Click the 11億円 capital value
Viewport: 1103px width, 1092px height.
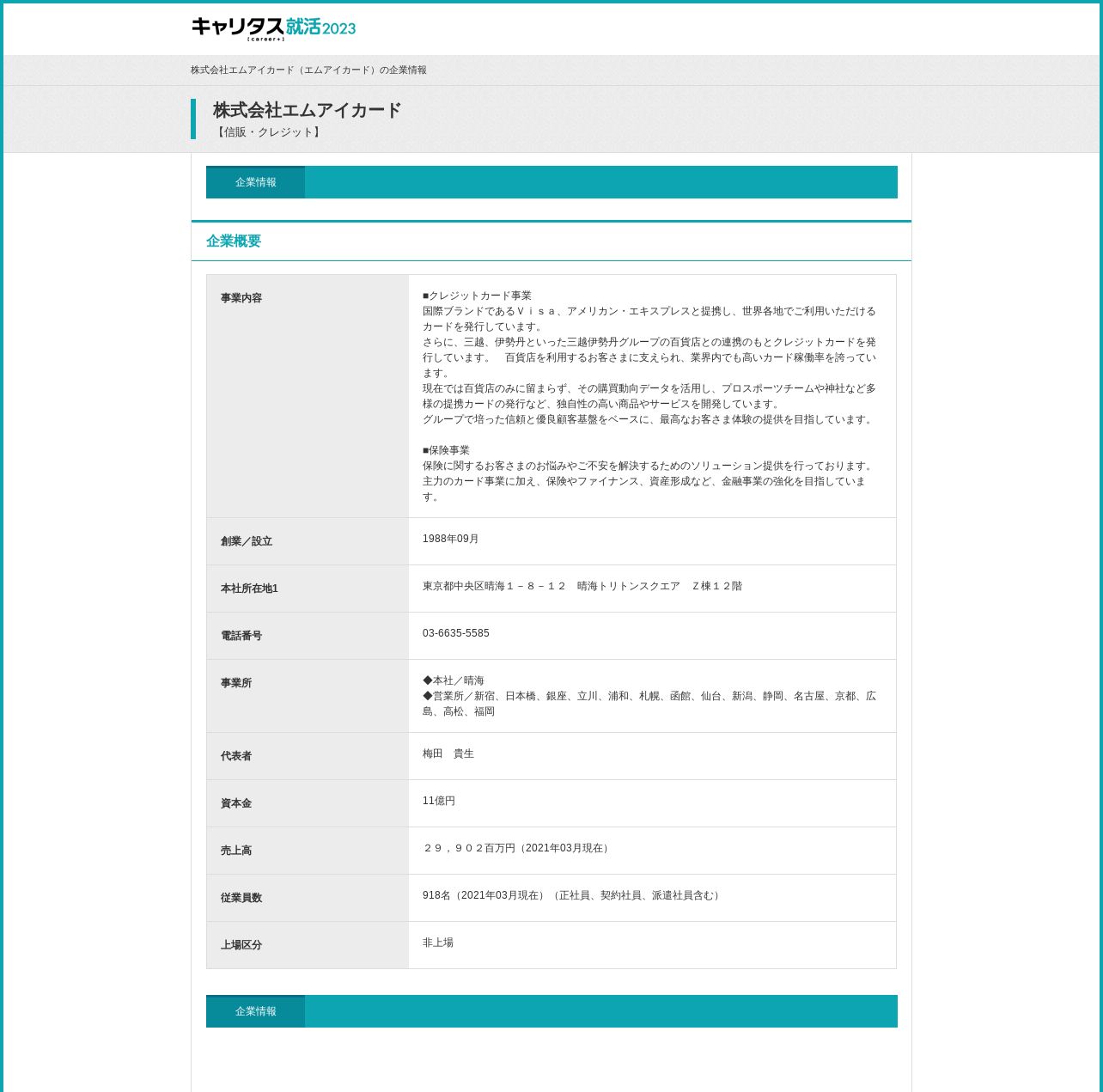tap(439, 801)
